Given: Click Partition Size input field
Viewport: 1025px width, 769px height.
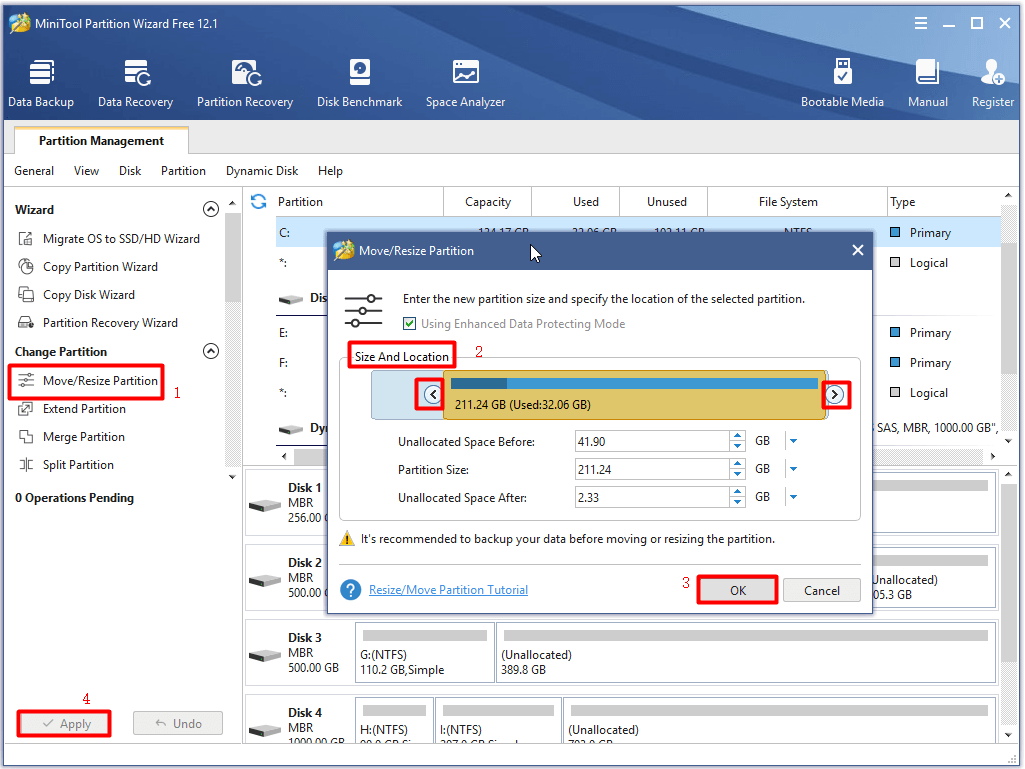Looking at the screenshot, I should 652,470.
